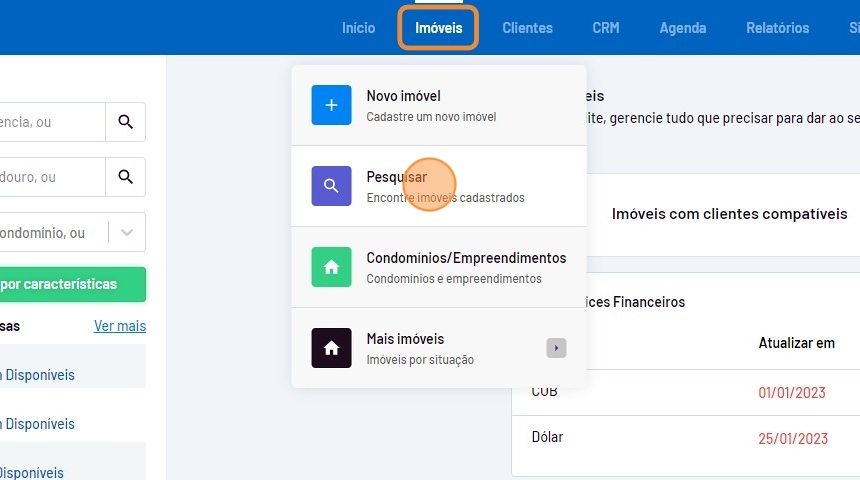Image resolution: width=860 pixels, height=480 pixels.
Task: Select 'Imóveis com clientes compatíveis' panel title
Action: click(729, 214)
